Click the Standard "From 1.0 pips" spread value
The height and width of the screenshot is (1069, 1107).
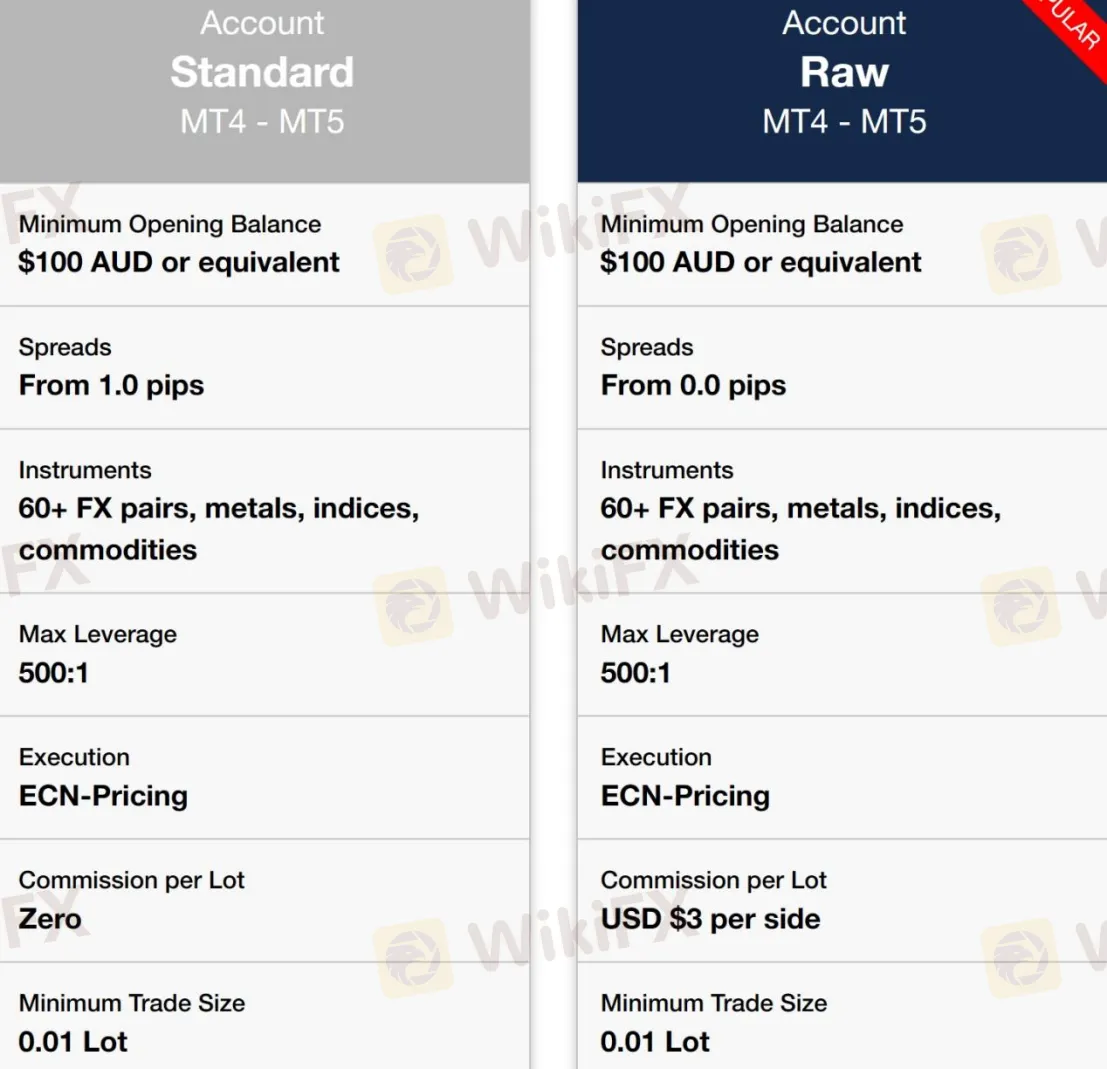[x=111, y=386]
